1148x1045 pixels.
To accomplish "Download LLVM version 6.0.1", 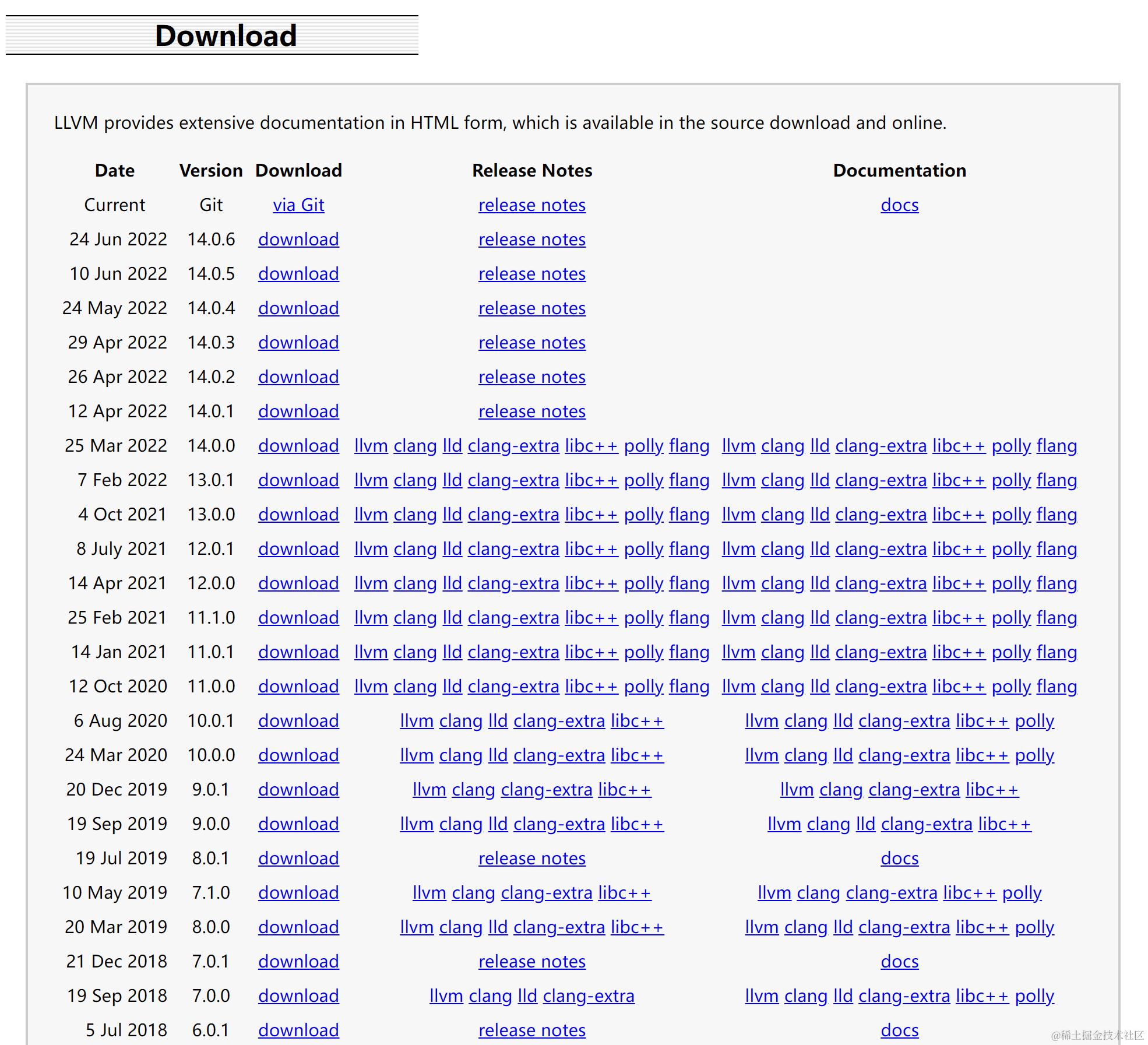I will pyautogui.click(x=298, y=1030).
